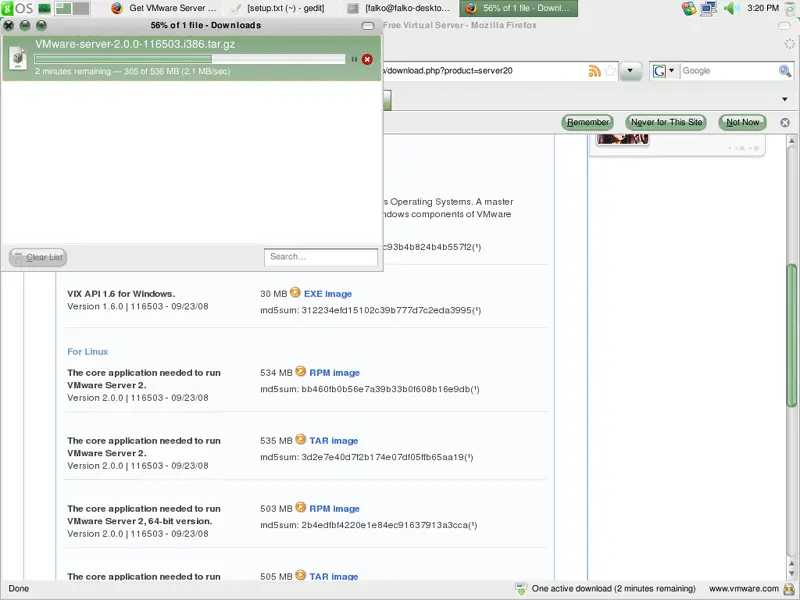This screenshot has height=600, width=800.
Task: Click 'Version 1.6.0 | 116503 - 09/23/08' text
Action: click(x=138, y=307)
